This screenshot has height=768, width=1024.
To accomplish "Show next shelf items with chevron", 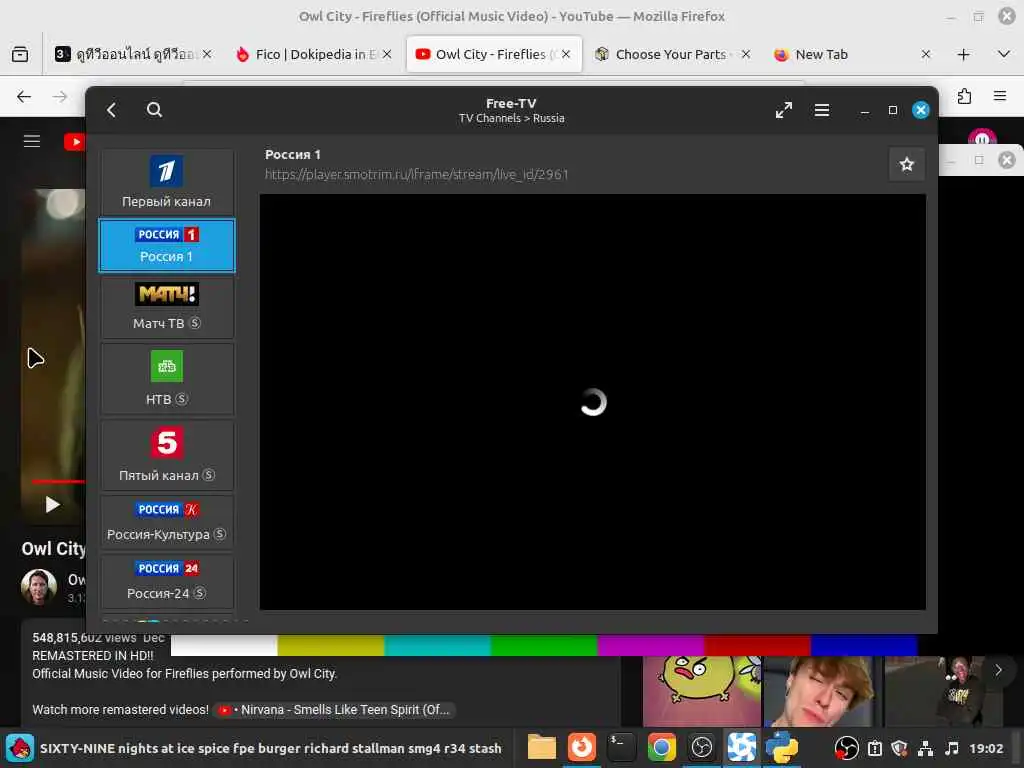I will (x=998, y=670).
